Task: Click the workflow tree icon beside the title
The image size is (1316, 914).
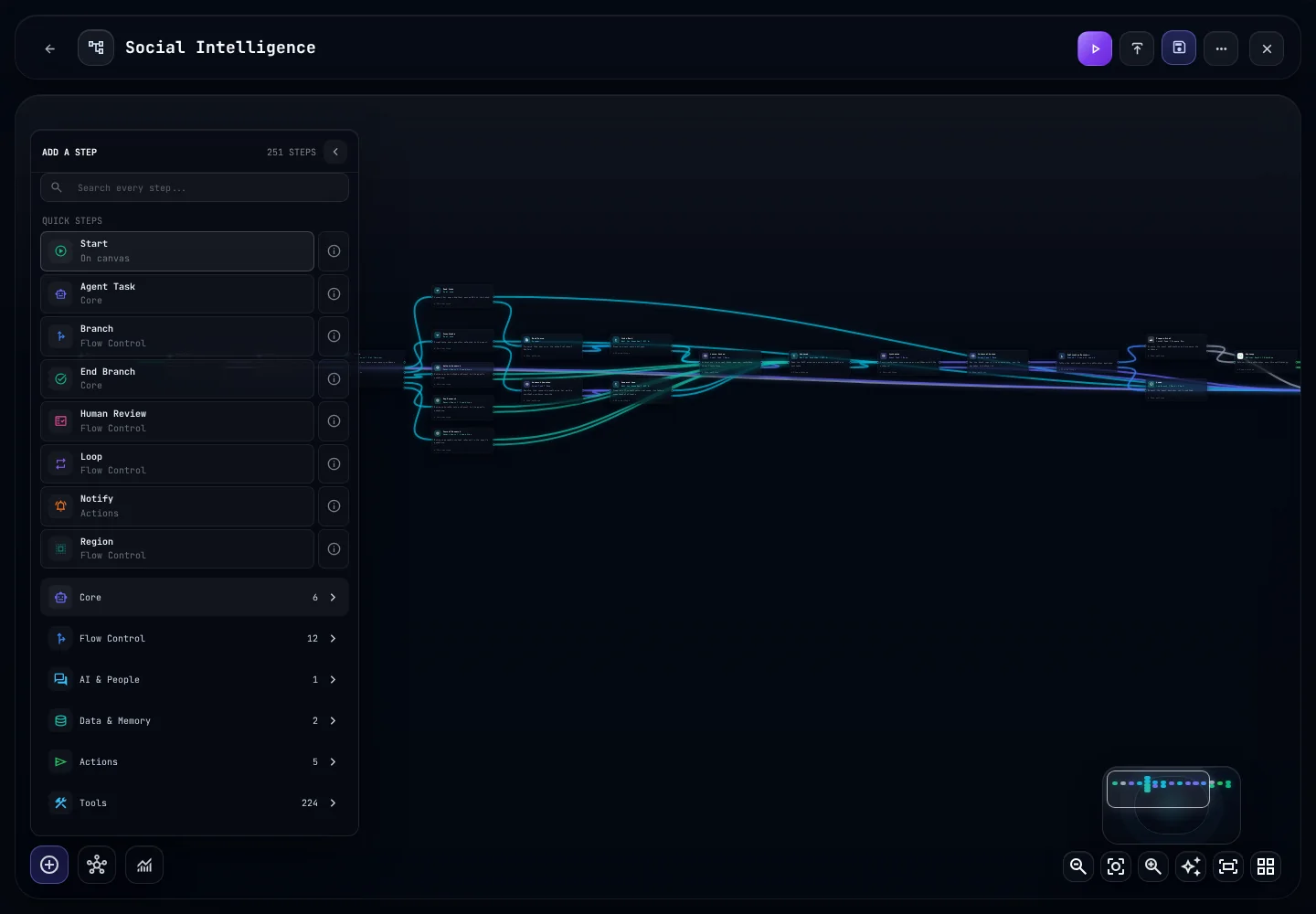Action: point(96,48)
